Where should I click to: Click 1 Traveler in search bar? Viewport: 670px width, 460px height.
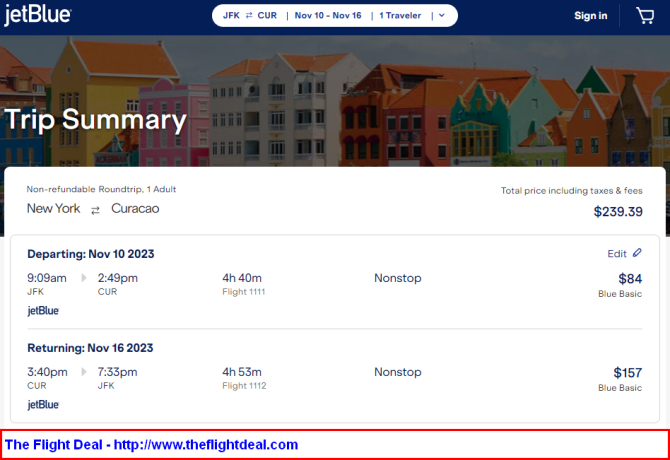pos(400,15)
